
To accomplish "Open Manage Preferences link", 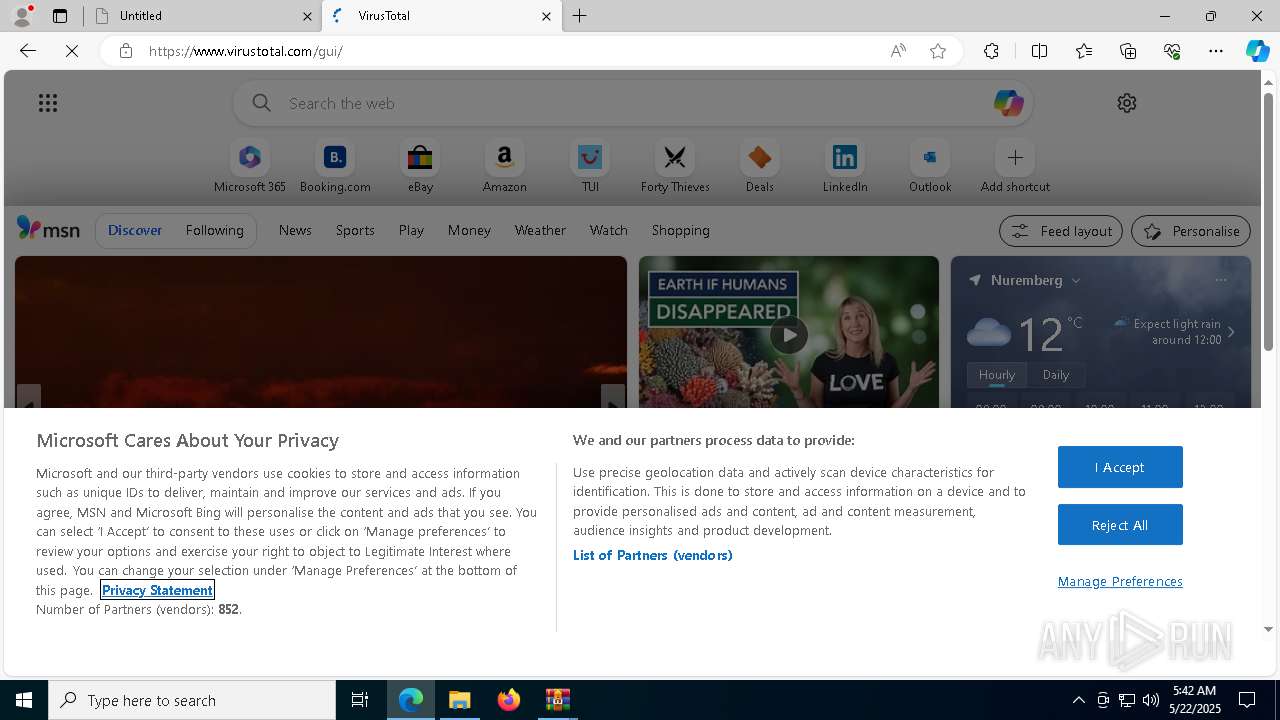I will [x=1120, y=581].
